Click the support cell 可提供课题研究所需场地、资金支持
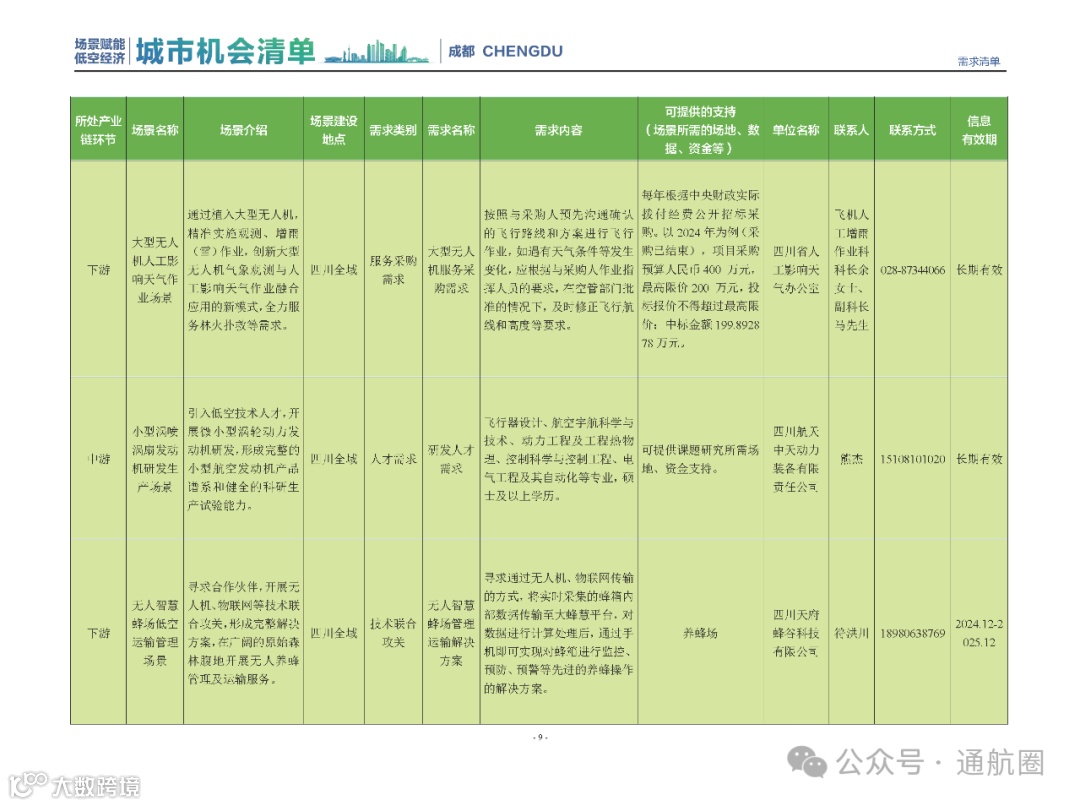This screenshot has width=1080, height=806. 700,459
